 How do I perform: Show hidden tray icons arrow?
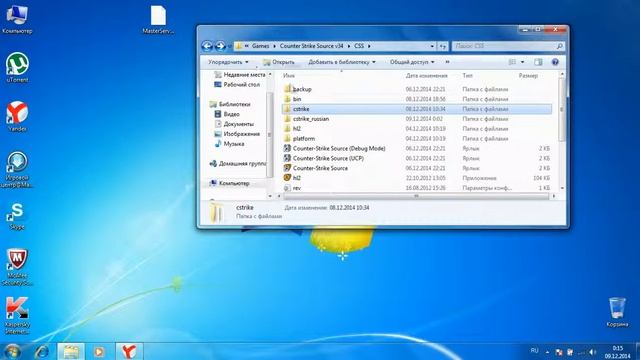tap(547, 352)
